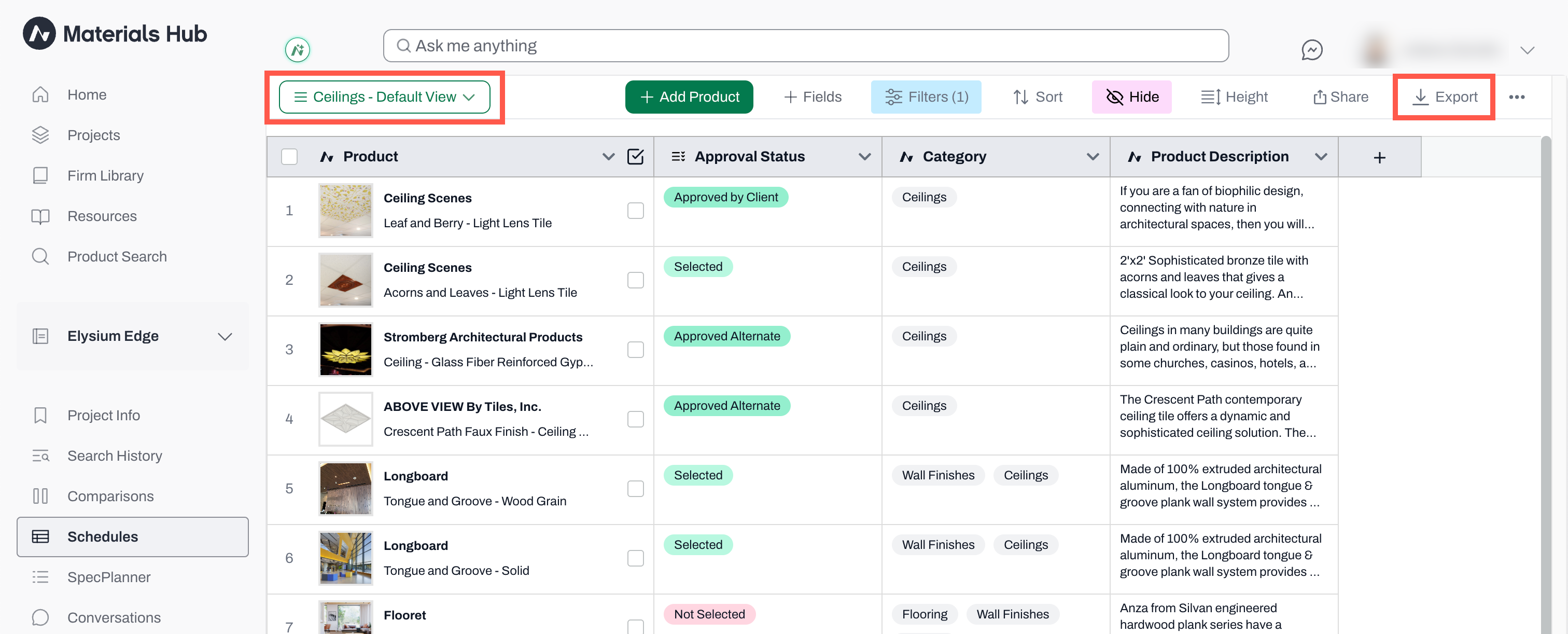Image resolution: width=1568 pixels, height=634 pixels.
Task: Click the Schedules table icon
Action: coord(40,536)
